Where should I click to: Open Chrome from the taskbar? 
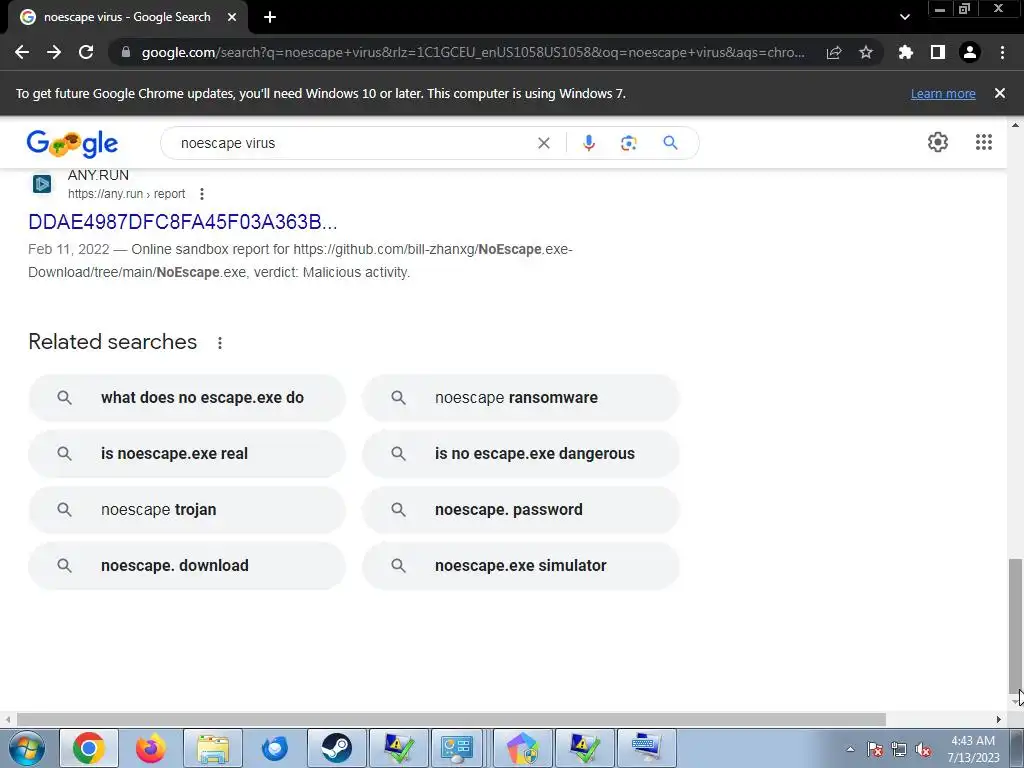pyautogui.click(x=89, y=748)
